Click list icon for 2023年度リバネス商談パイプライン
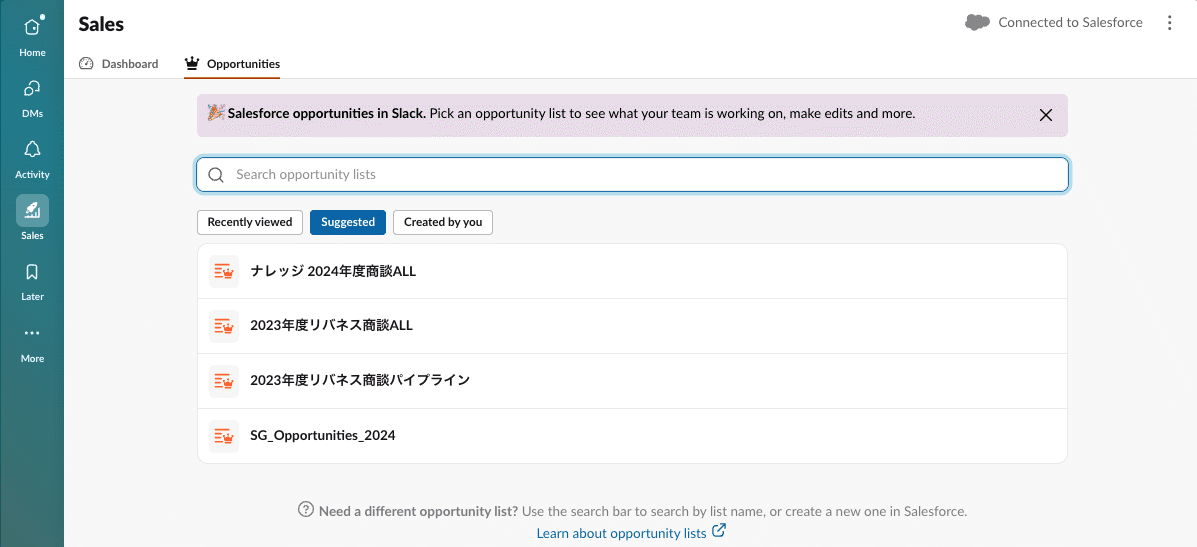The width and height of the screenshot is (1197, 547). (224, 381)
